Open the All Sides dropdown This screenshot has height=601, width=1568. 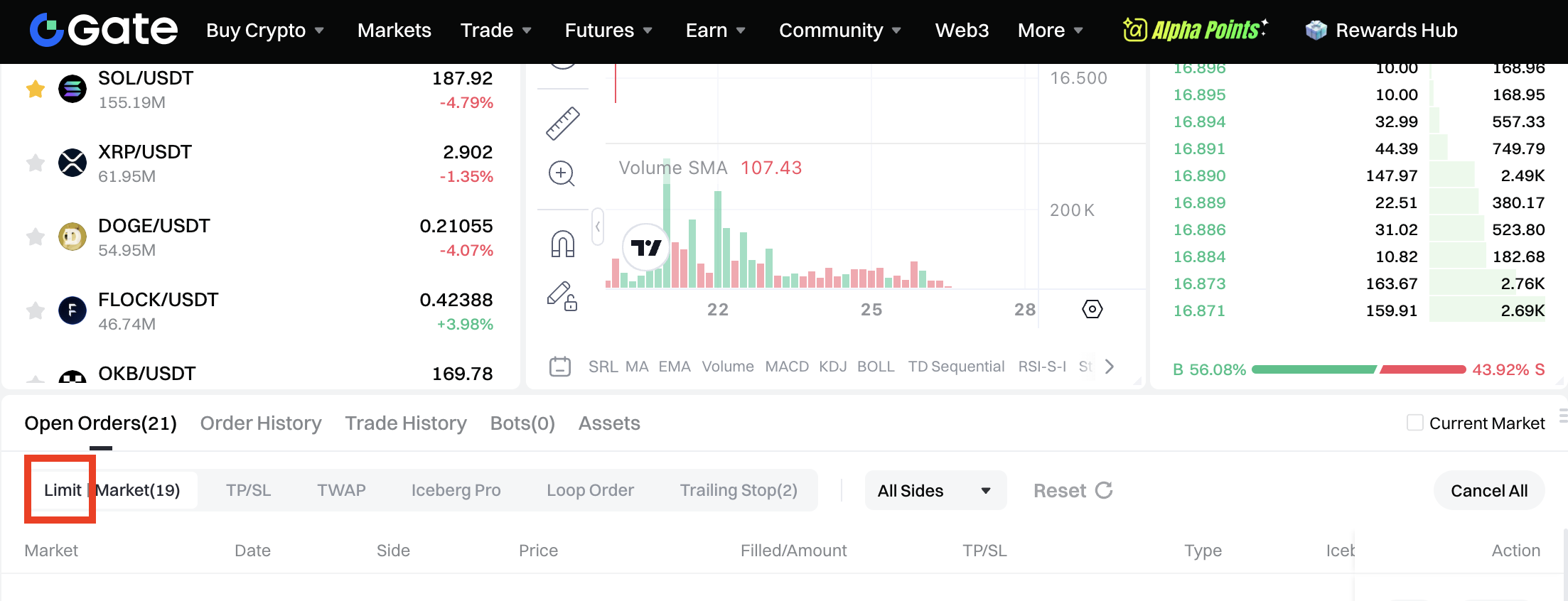[x=935, y=490]
